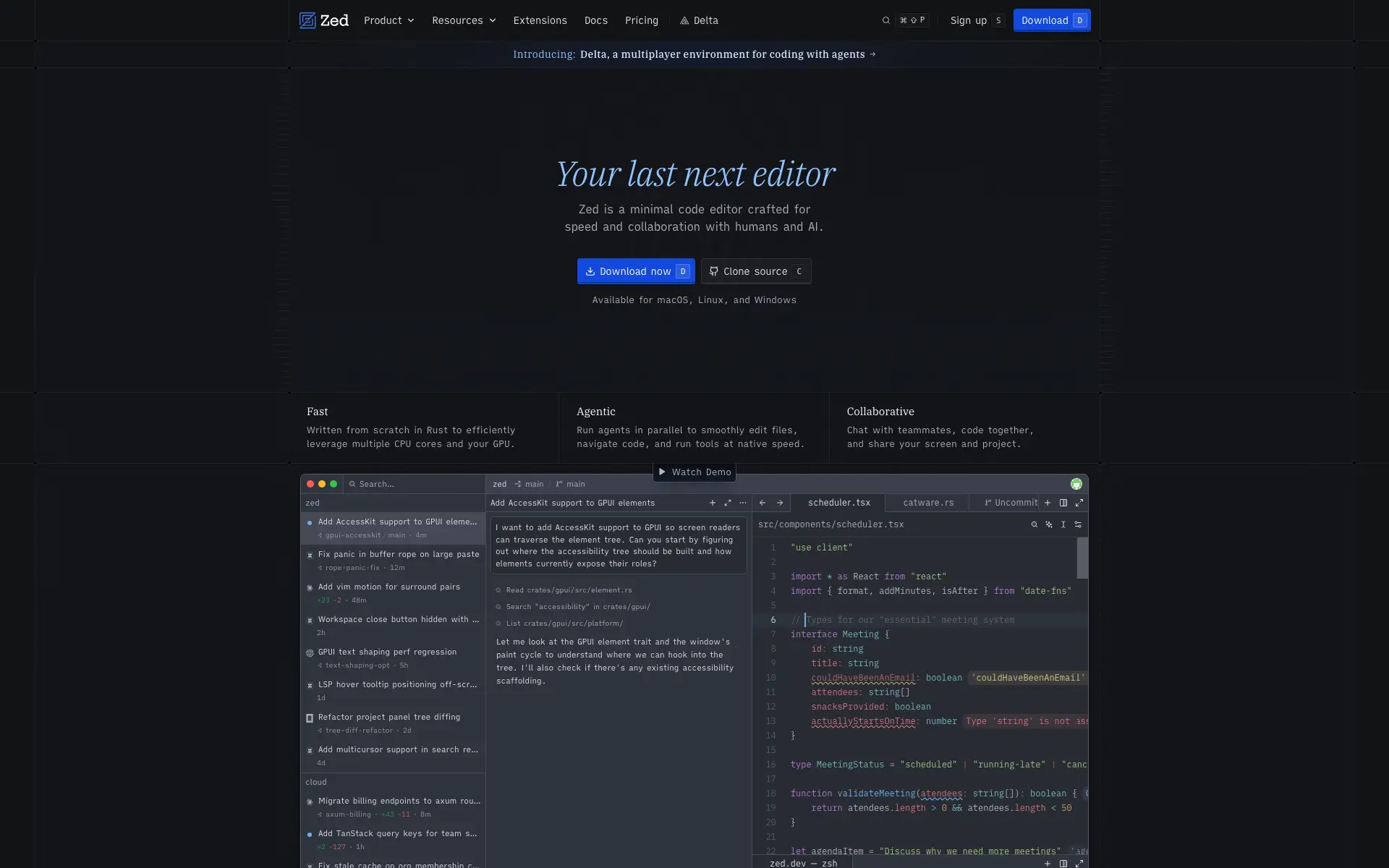1389x868 pixels.
Task: Open the Extensions page
Action: point(540,20)
